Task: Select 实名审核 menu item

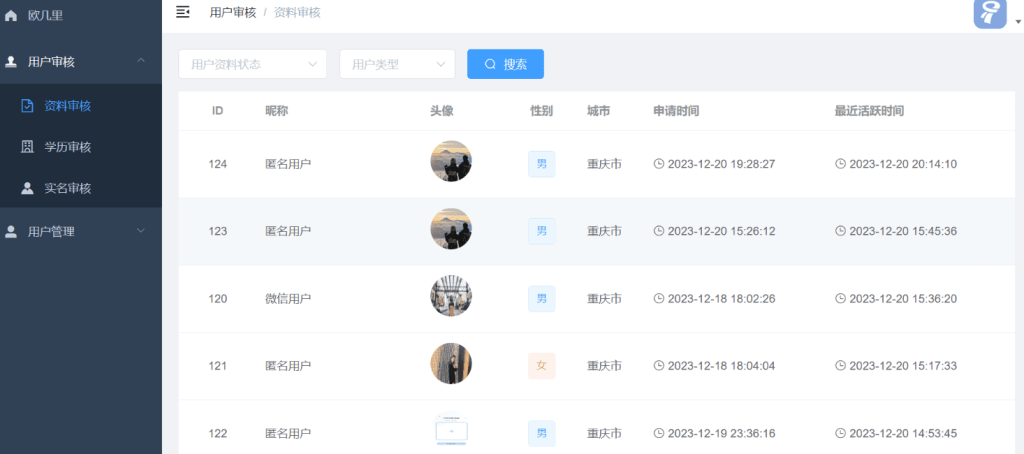Action: (68, 188)
